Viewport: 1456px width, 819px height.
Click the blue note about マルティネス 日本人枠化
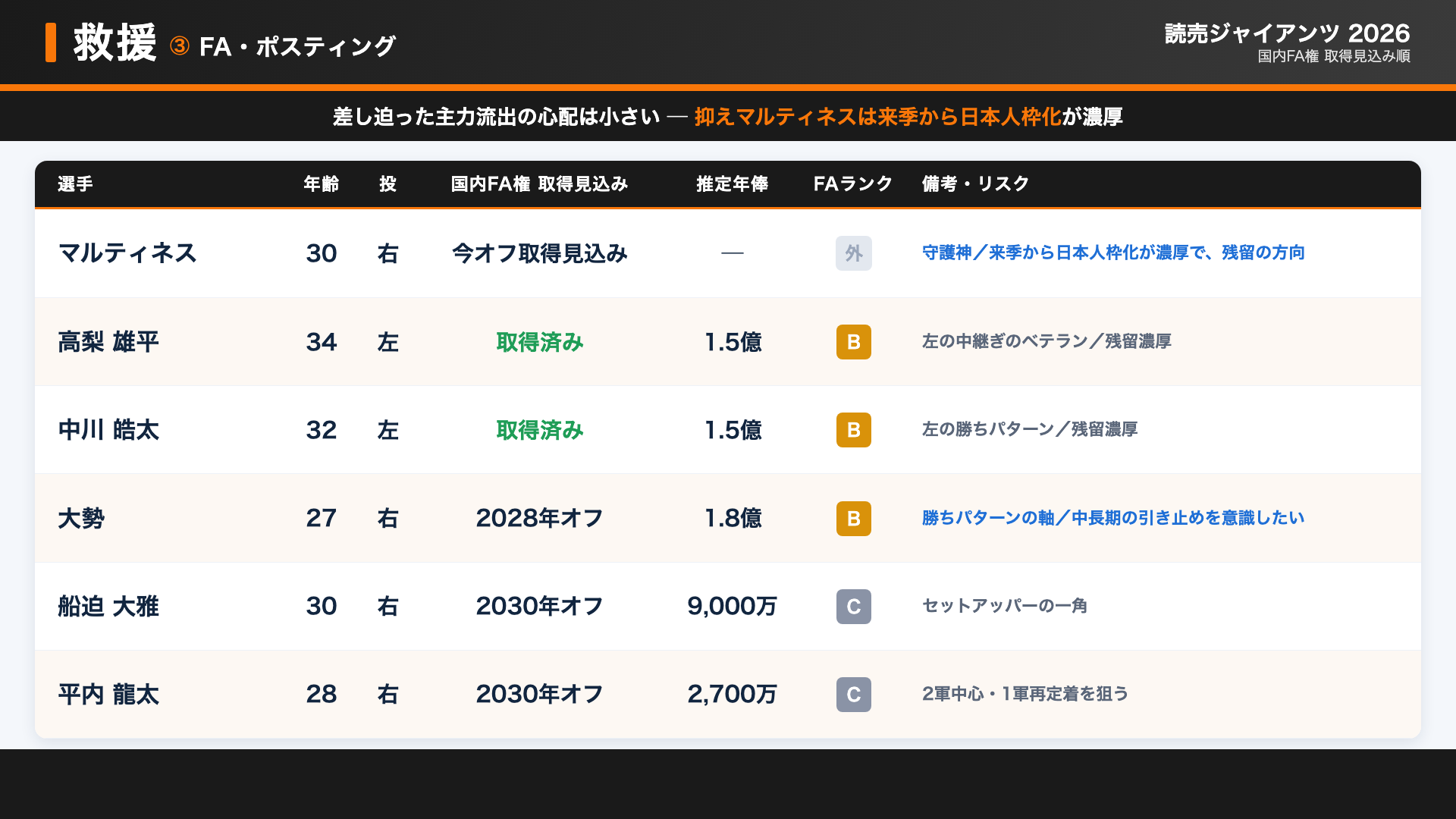[1113, 253]
